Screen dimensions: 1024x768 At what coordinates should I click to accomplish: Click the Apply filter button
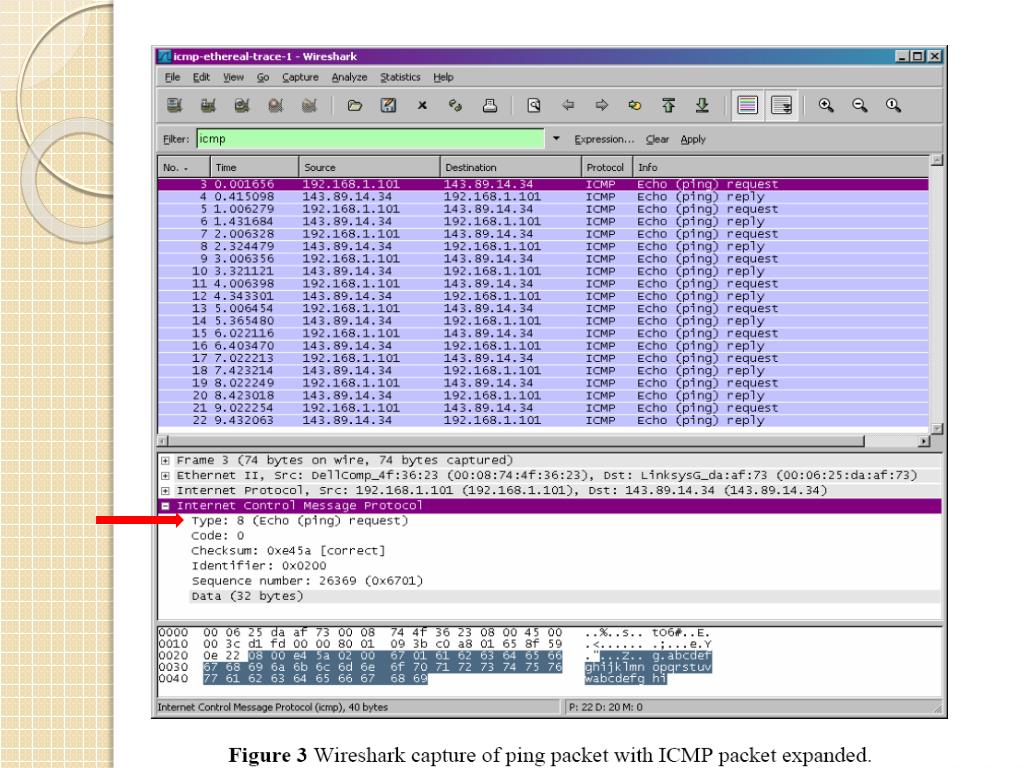(693, 139)
